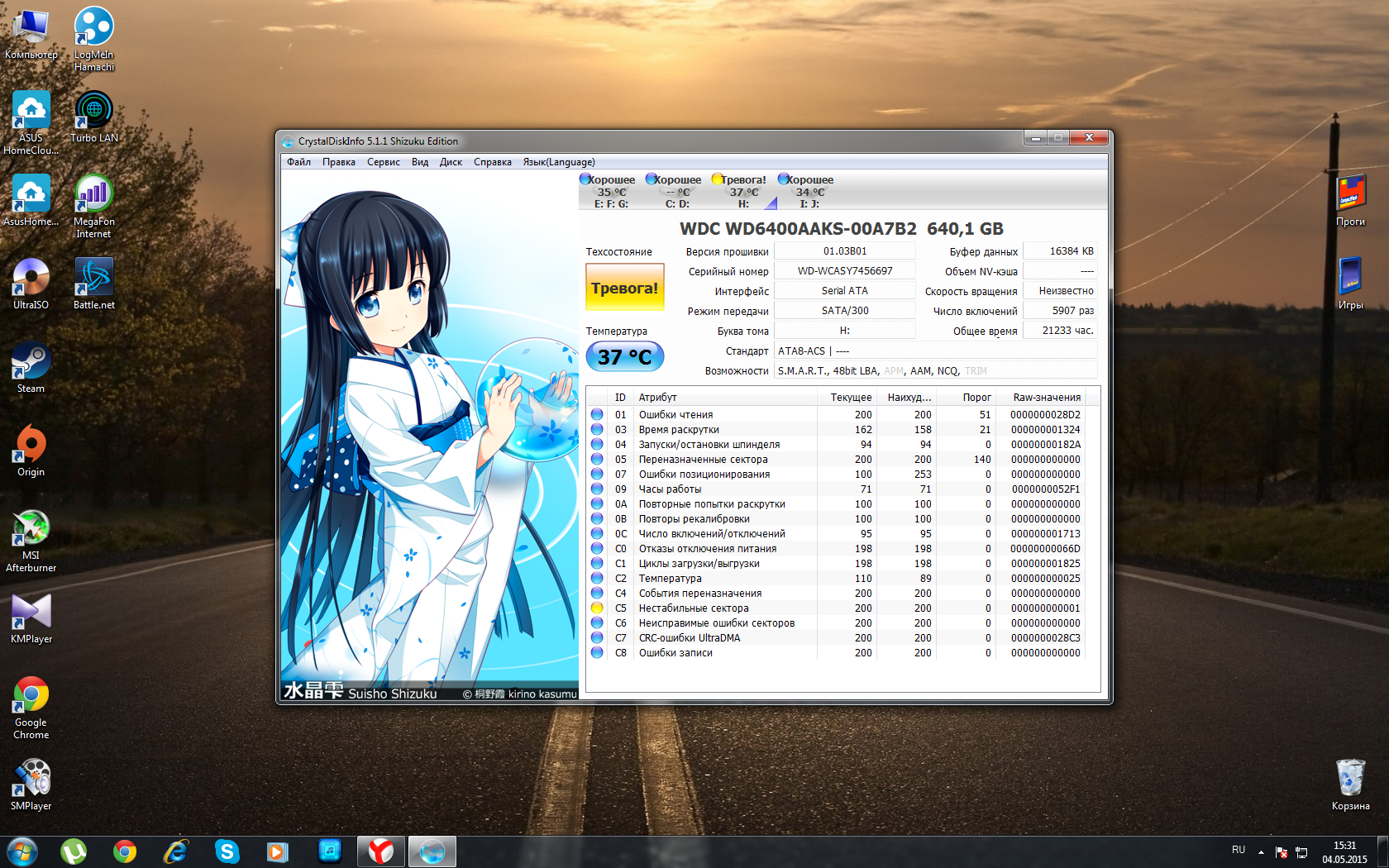Select the I: J: disk tab
Viewport: 1389px width, 868px height.
coord(809,191)
